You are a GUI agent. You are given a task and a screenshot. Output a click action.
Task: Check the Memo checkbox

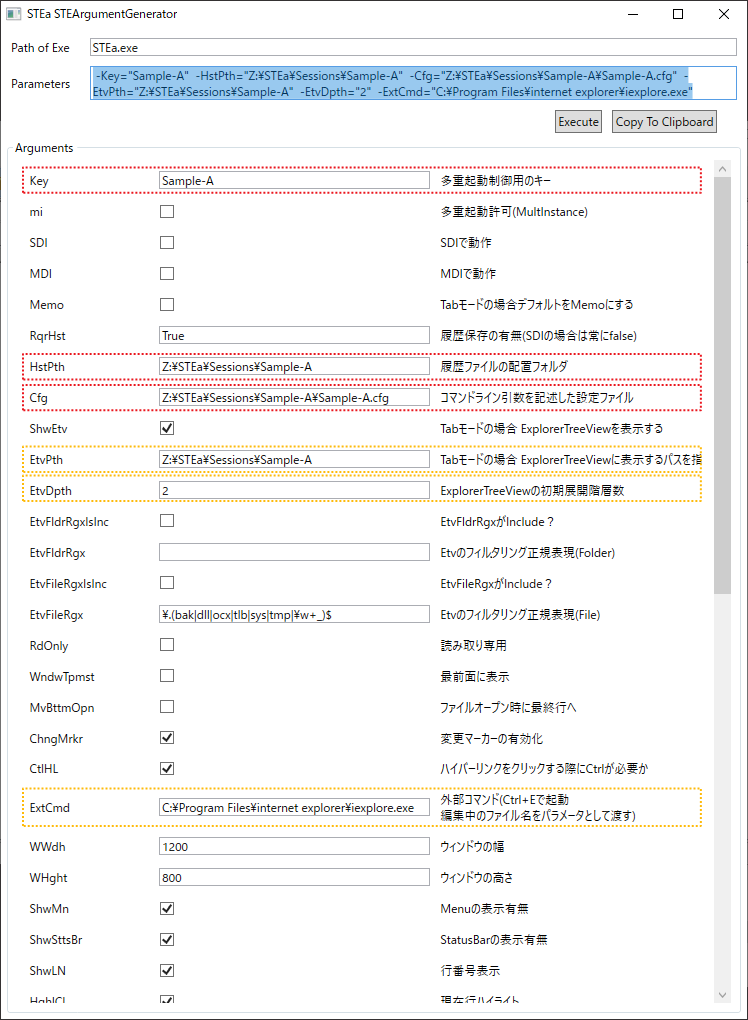click(167, 304)
